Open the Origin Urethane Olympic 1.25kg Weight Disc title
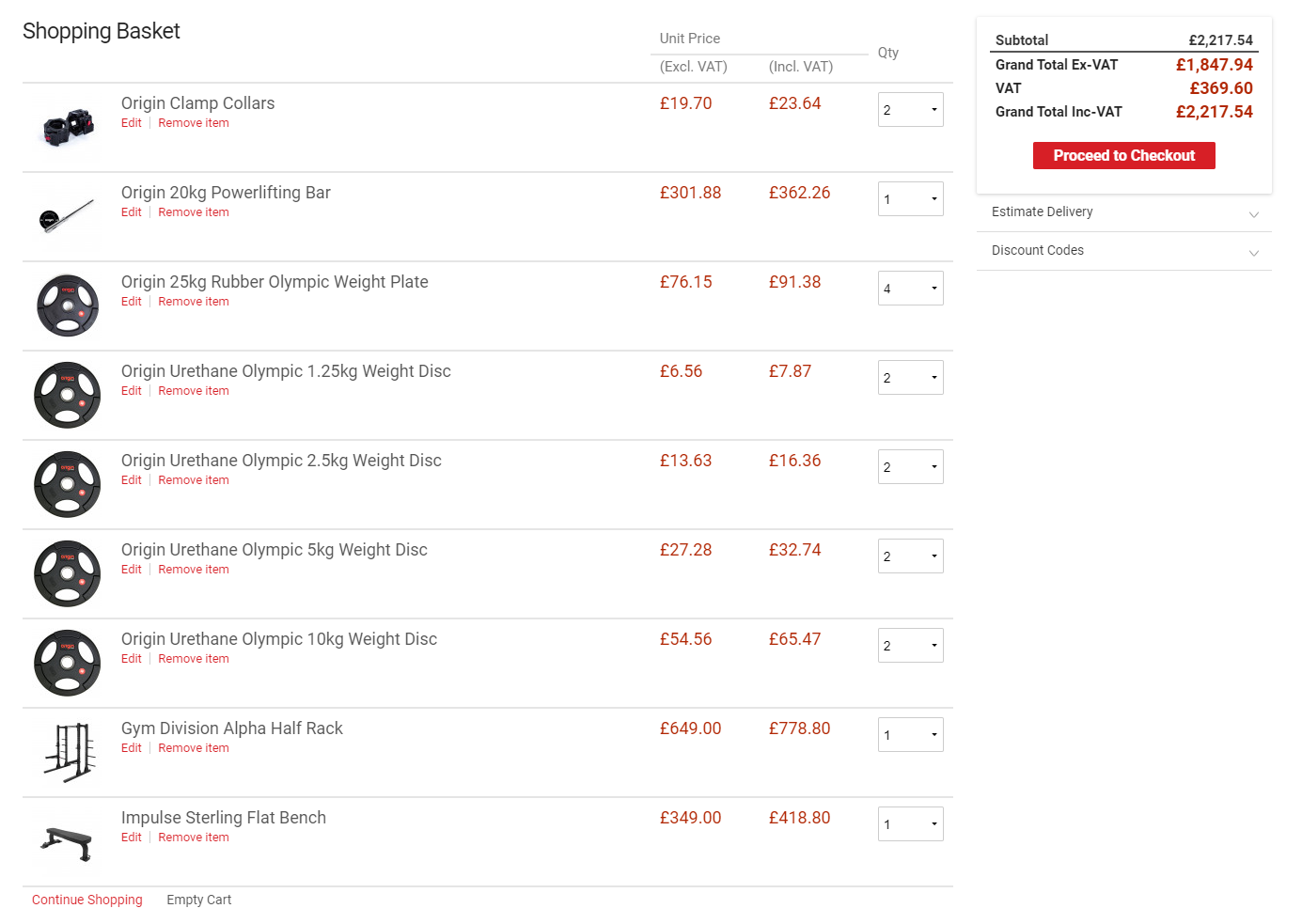This screenshot has width=1302, height=924. pyautogui.click(x=286, y=371)
